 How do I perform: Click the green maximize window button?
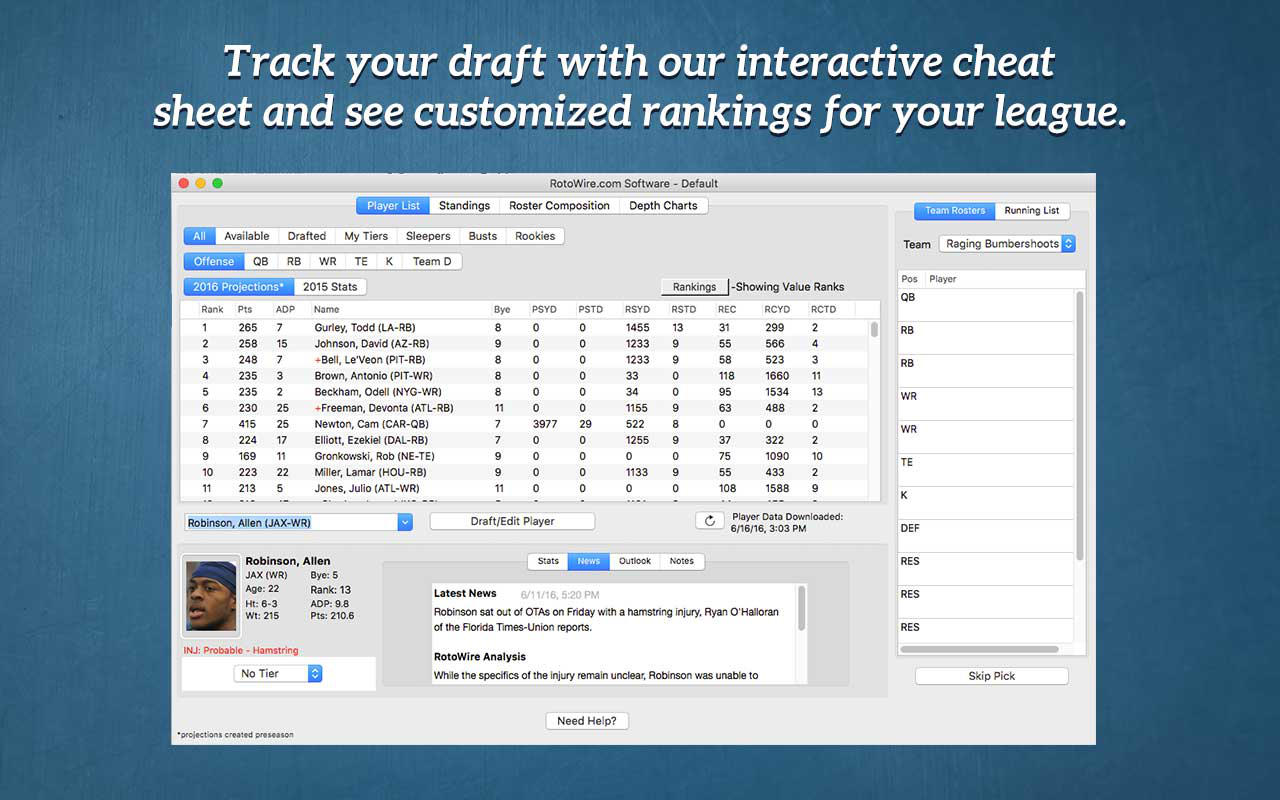(x=217, y=183)
